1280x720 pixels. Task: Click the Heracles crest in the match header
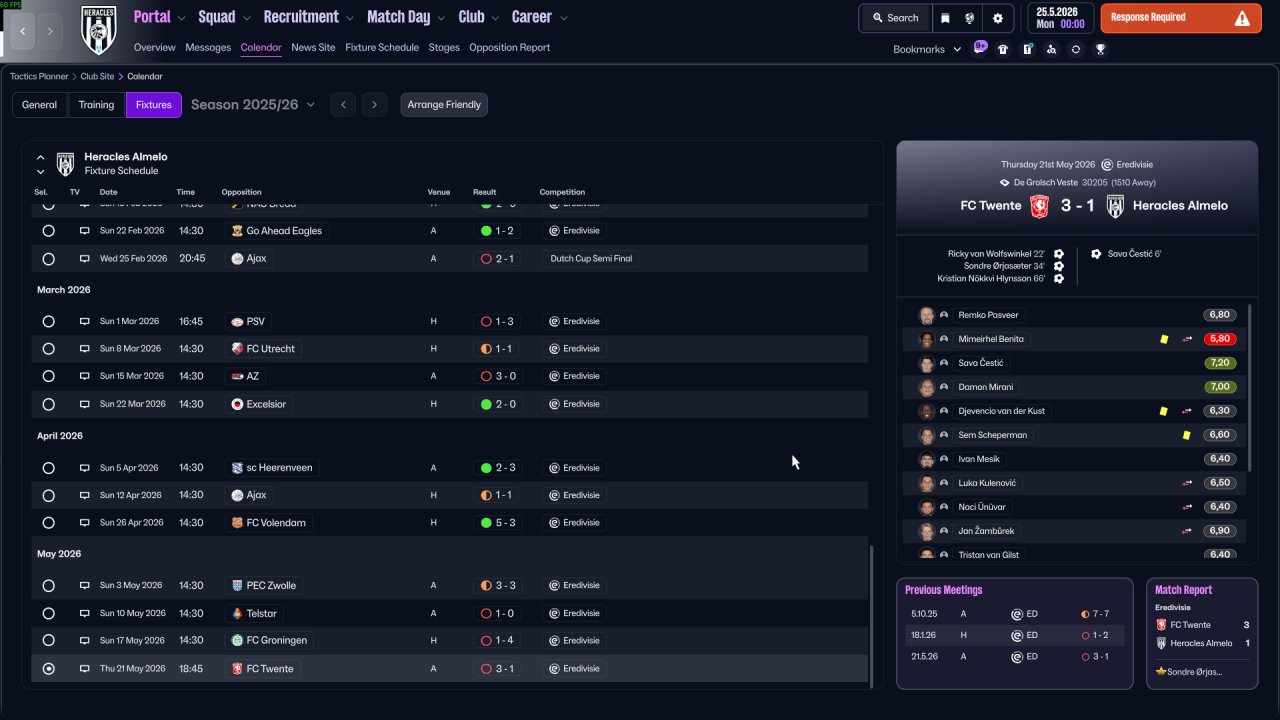point(1115,206)
